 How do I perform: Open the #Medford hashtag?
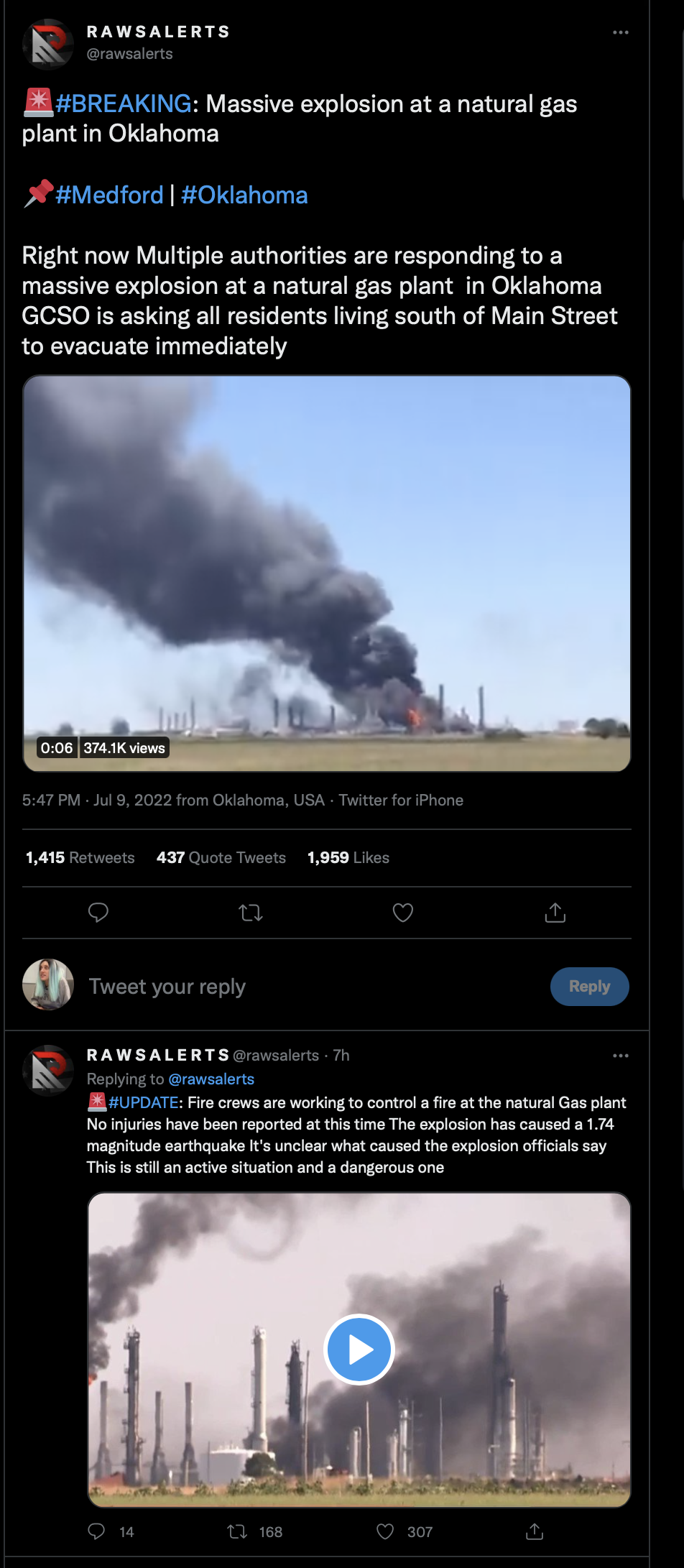tap(109, 195)
